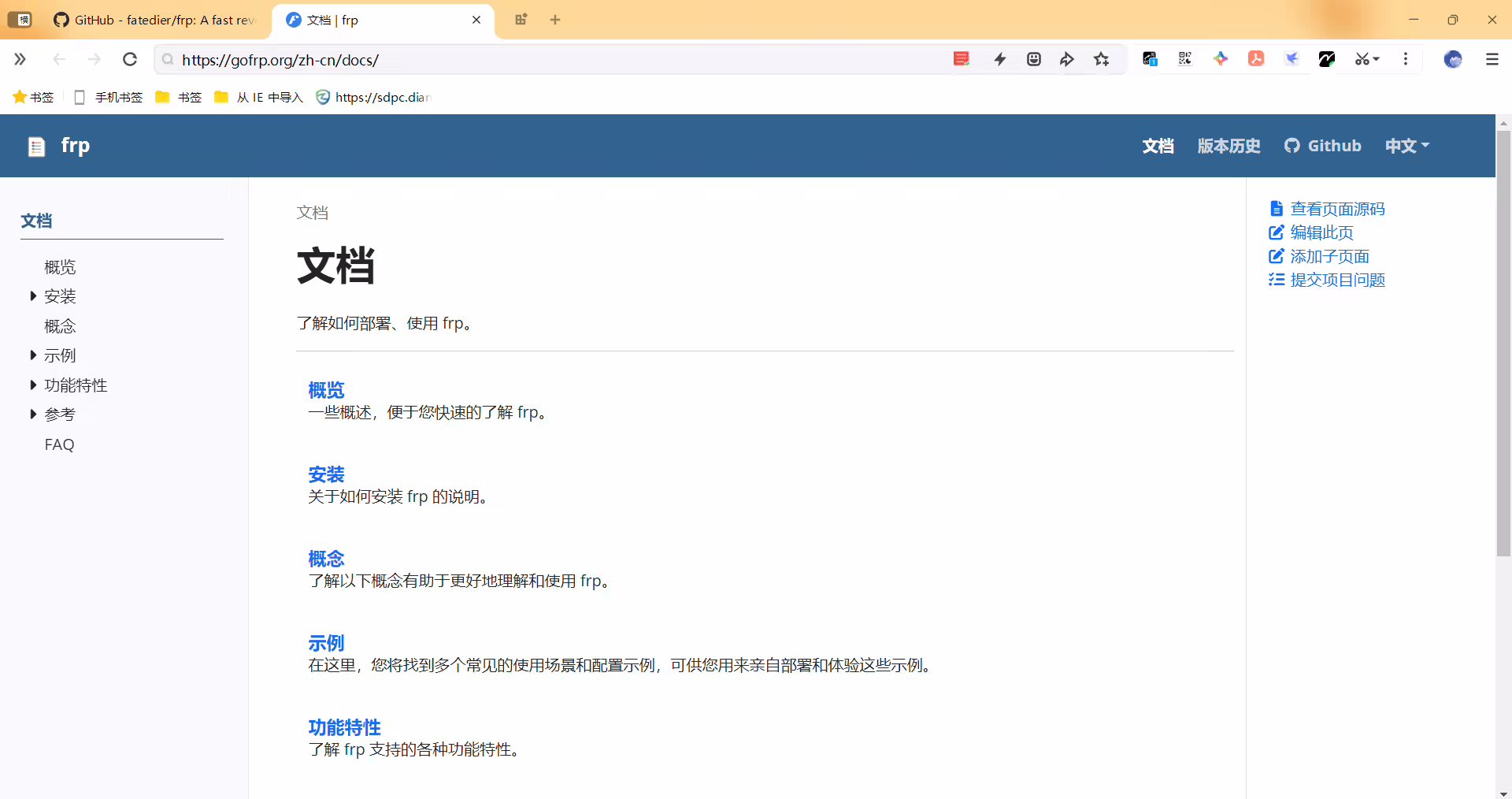Open the QR code extension icon
Viewport: 1512px width, 799px height.
(x=1184, y=59)
